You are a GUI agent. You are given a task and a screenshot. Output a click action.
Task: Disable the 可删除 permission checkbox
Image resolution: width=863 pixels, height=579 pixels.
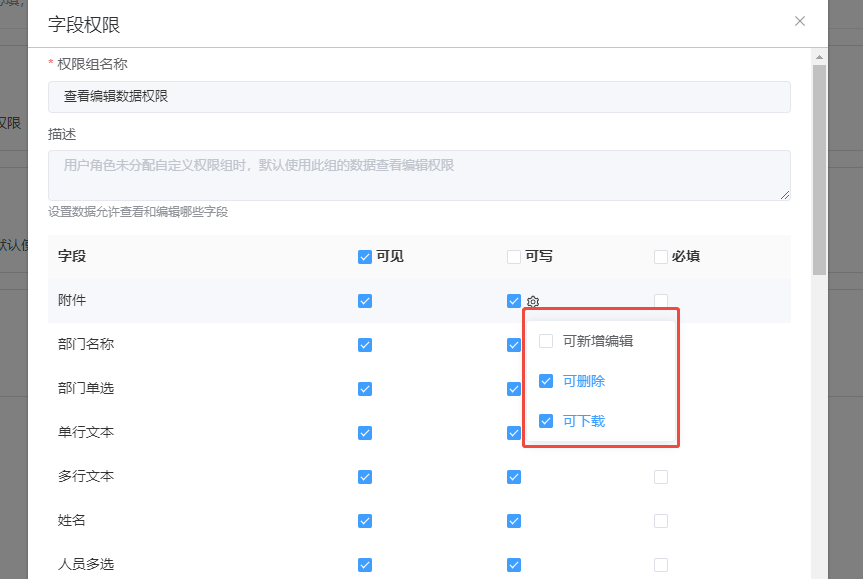pyautogui.click(x=546, y=381)
